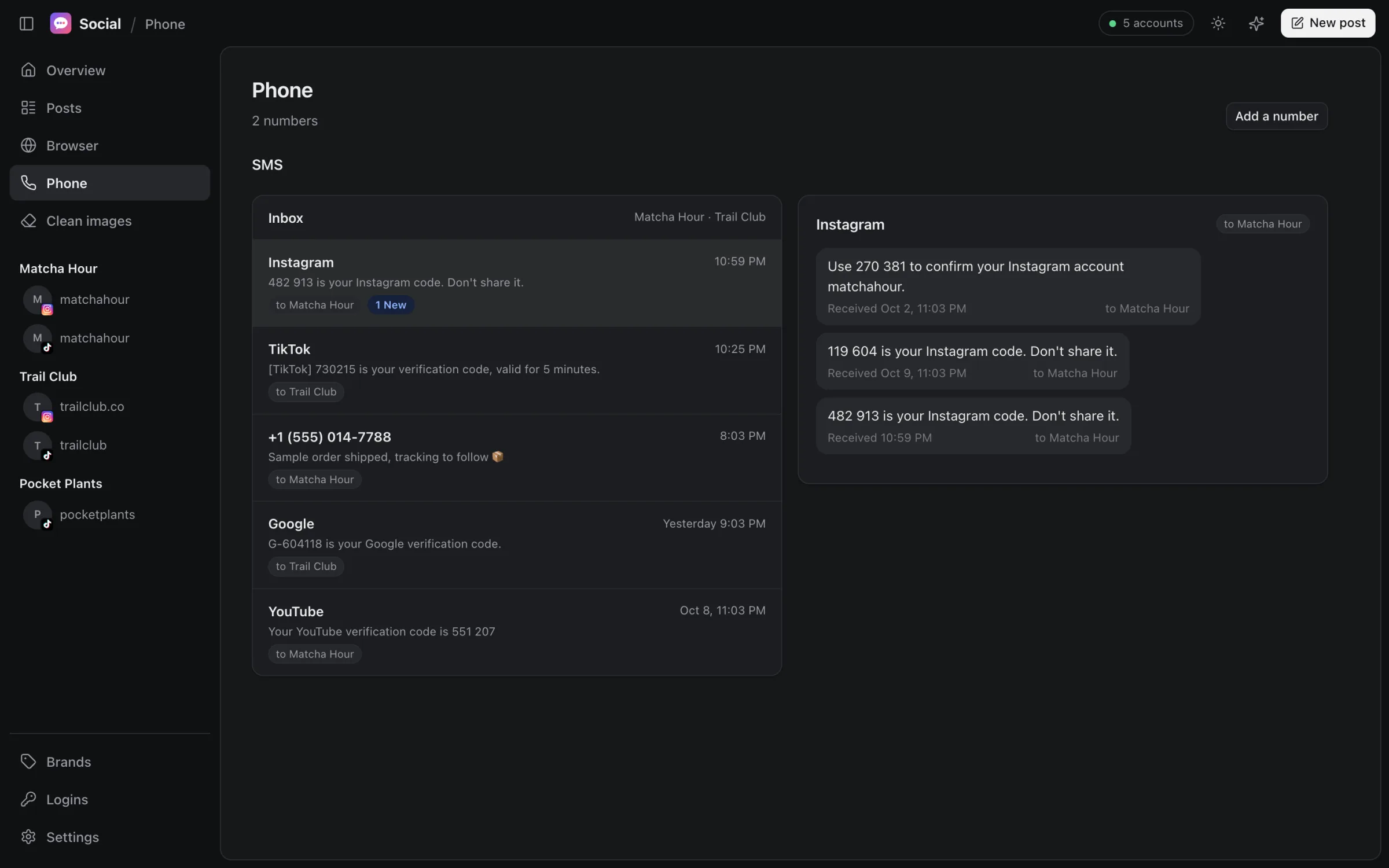Click the Settings gear icon
1389x868 pixels.
click(x=28, y=837)
